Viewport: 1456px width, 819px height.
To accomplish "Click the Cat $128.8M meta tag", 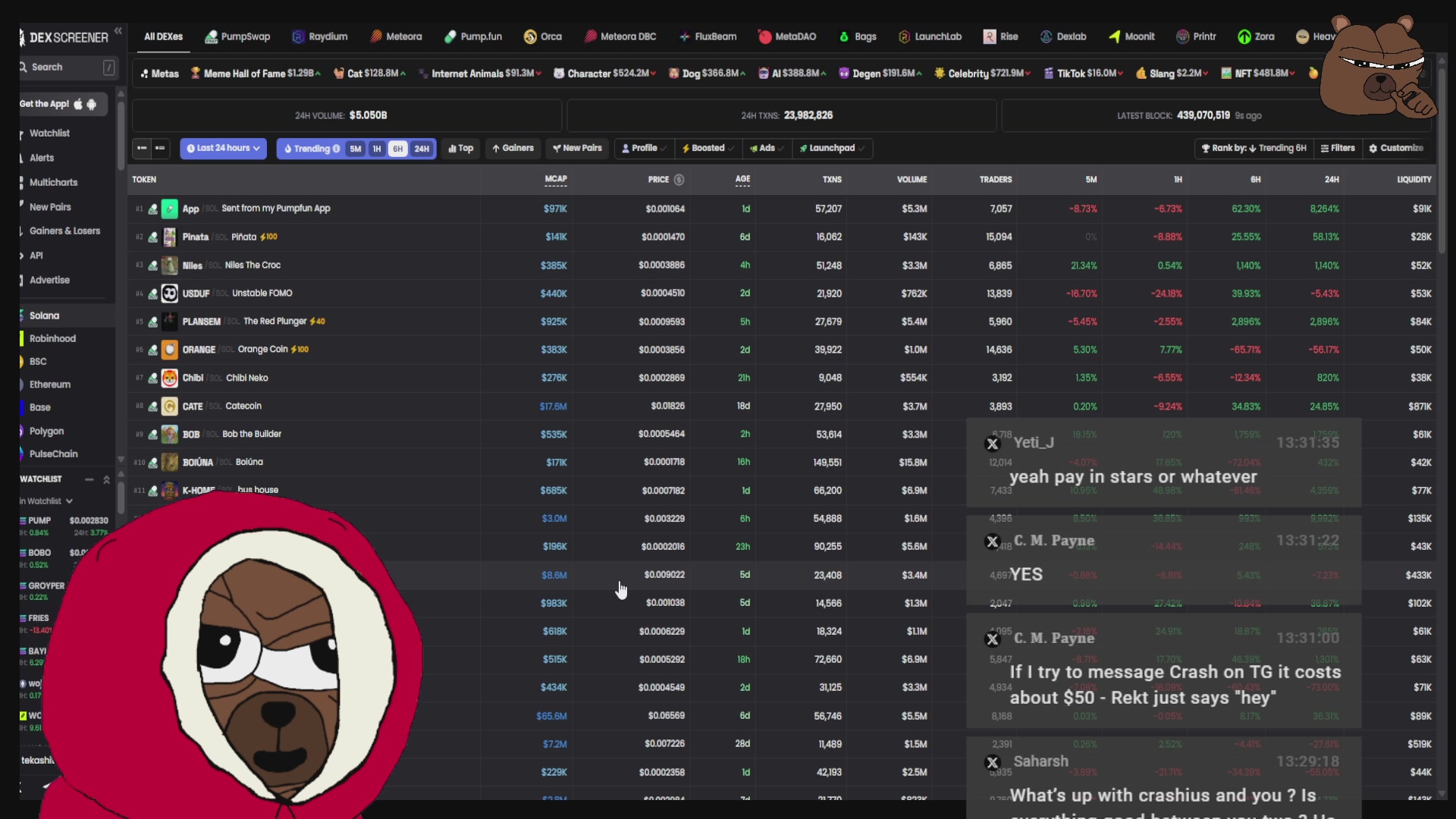I will (x=369, y=74).
